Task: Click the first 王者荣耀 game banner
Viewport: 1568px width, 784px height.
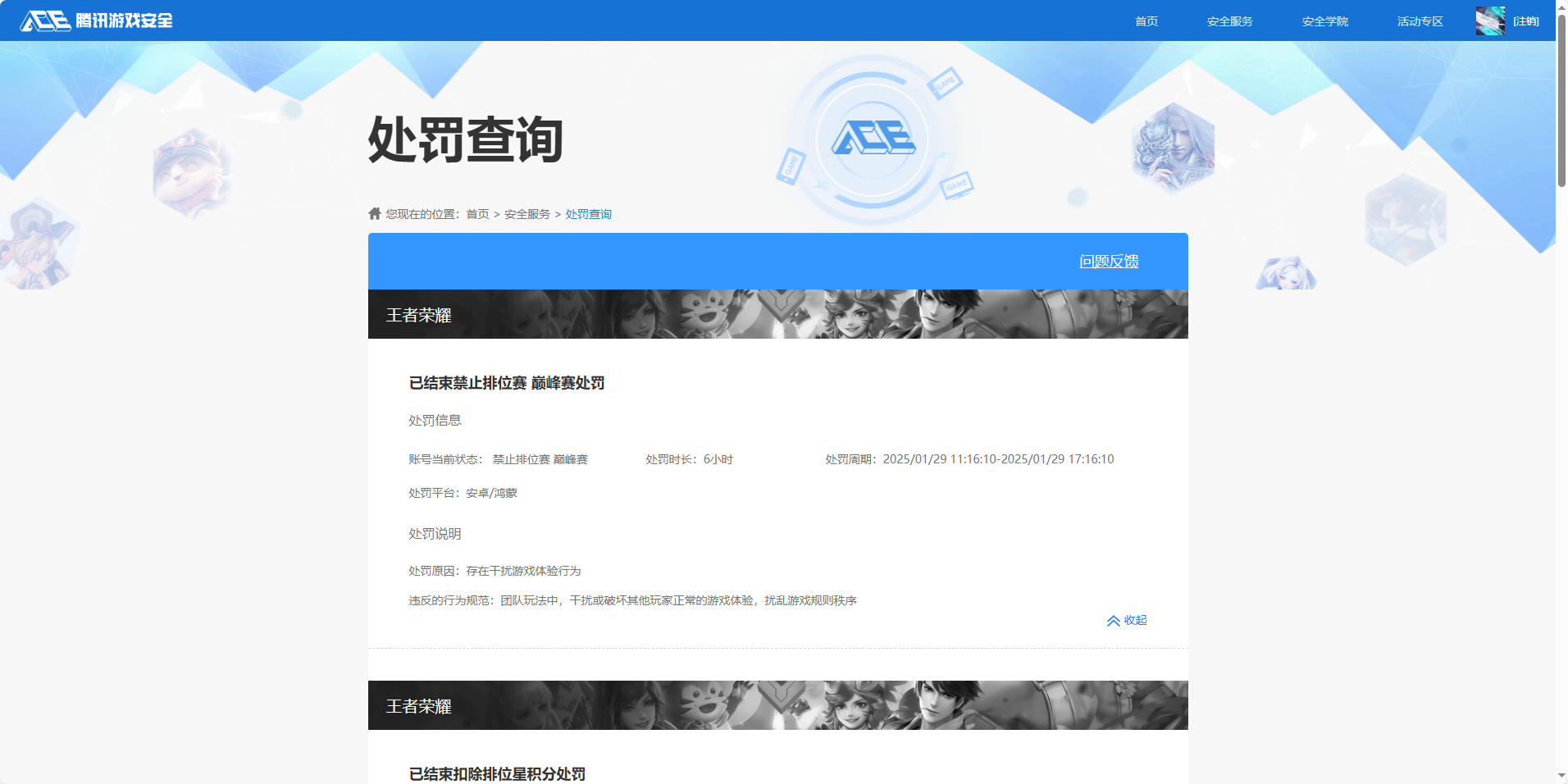Action: [x=777, y=314]
